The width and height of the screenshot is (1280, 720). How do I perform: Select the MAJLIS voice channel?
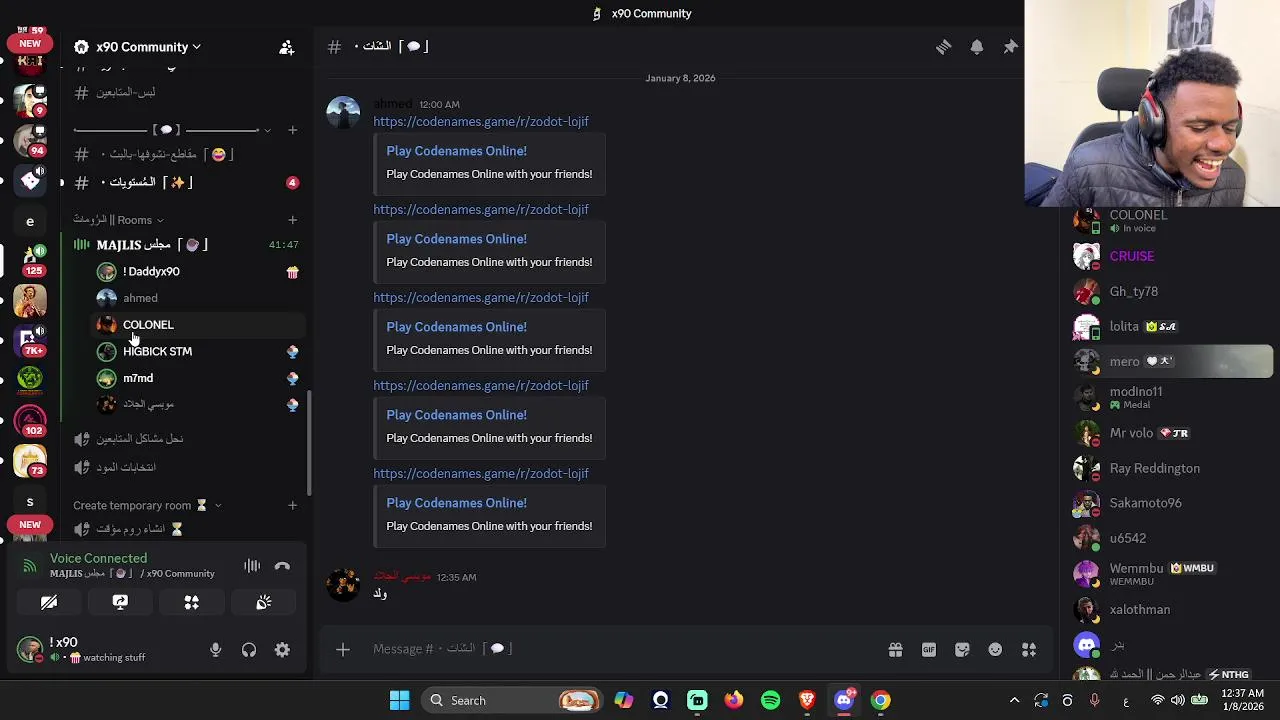click(186, 244)
